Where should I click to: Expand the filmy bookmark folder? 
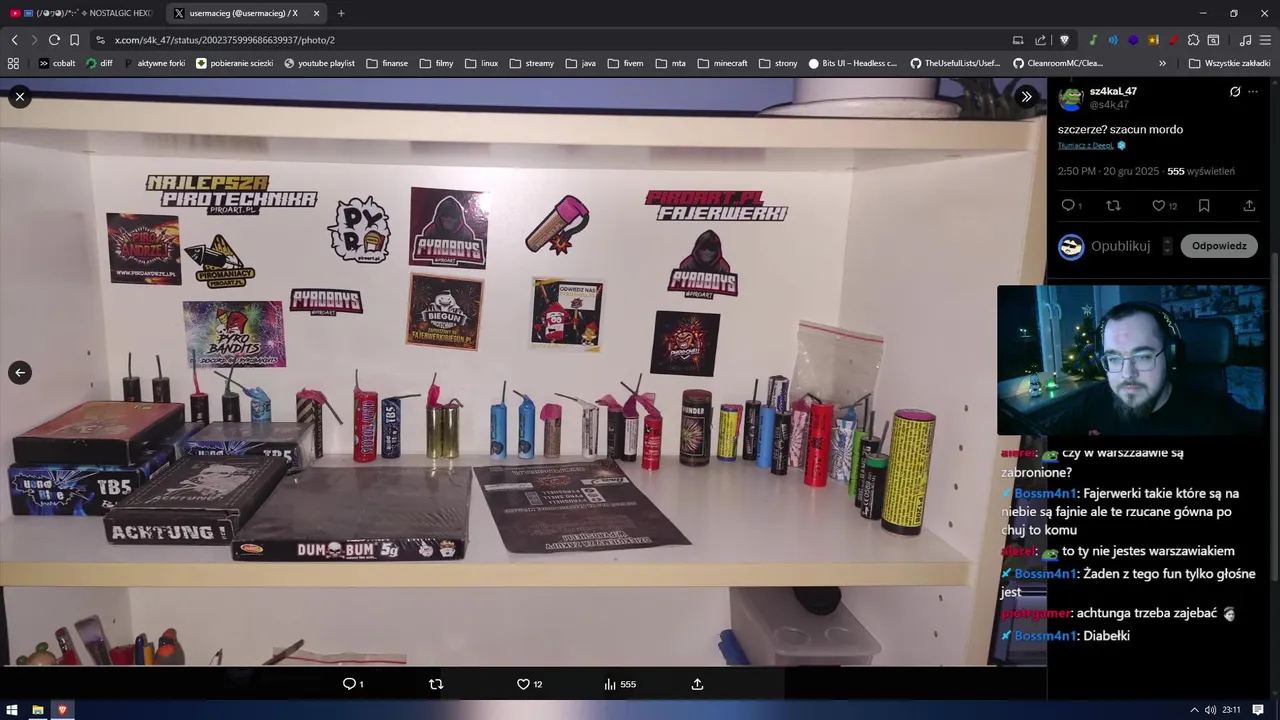pos(436,63)
